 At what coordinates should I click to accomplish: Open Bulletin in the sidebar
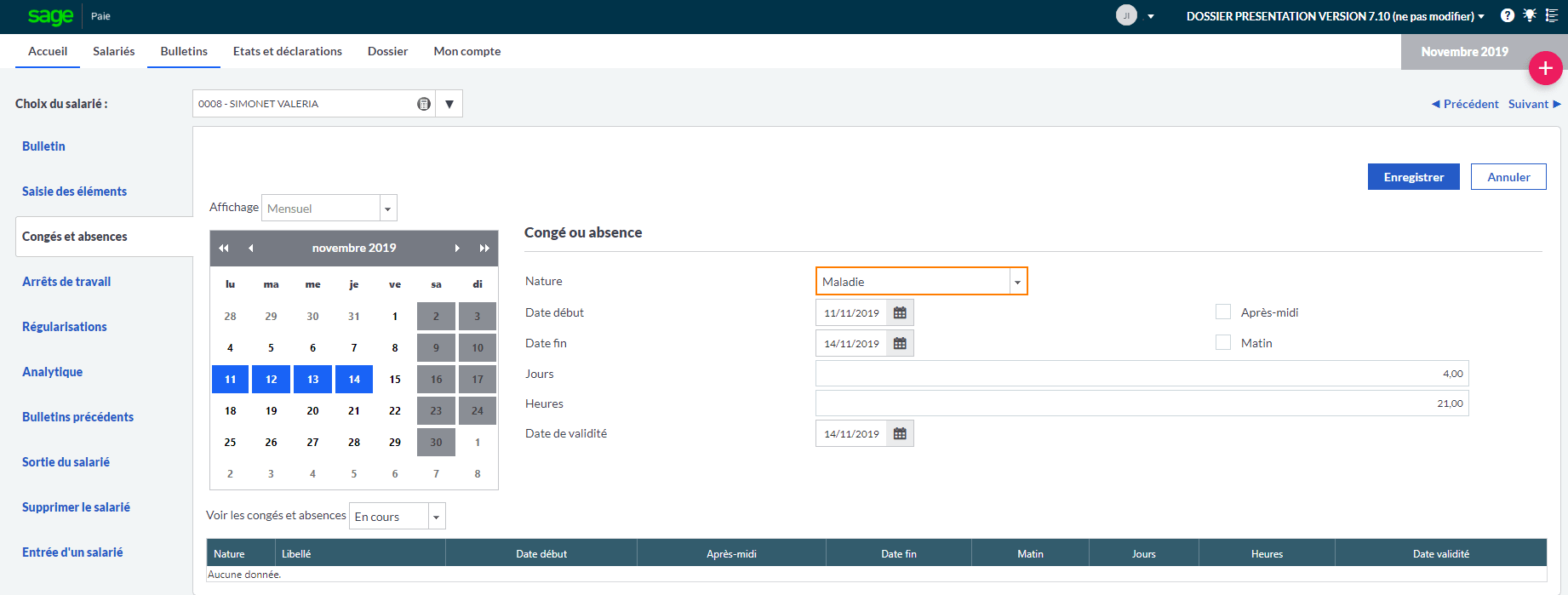point(43,146)
